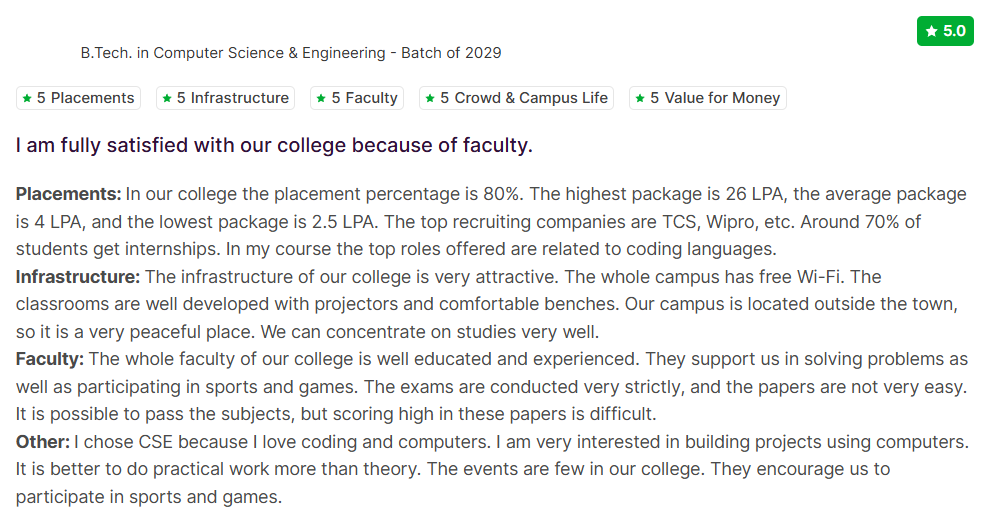Click the bold "Faculty:" heading in the review body
This screenshot has width=991, height=512.
50,358
